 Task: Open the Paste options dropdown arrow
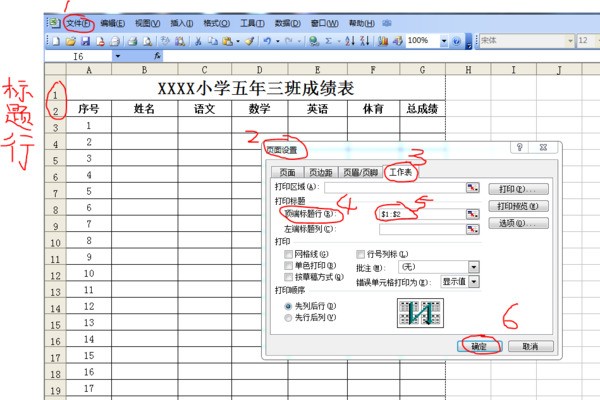click(238, 41)
